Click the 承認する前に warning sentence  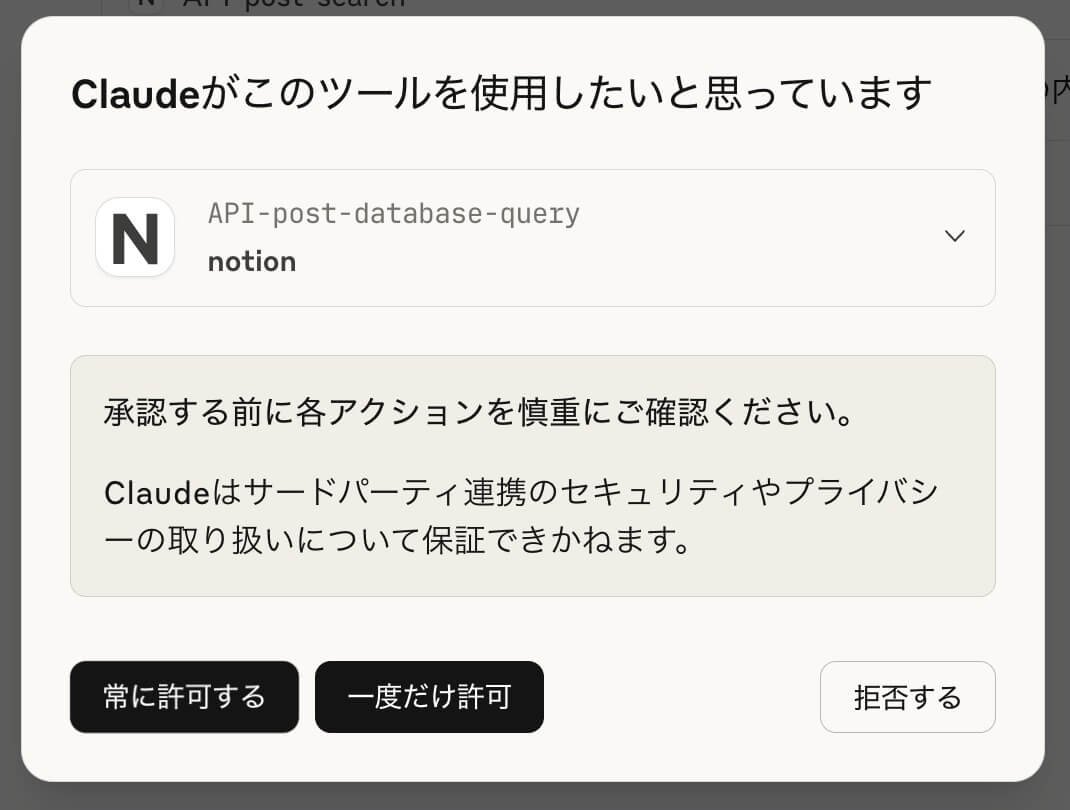tap(479, 413)
